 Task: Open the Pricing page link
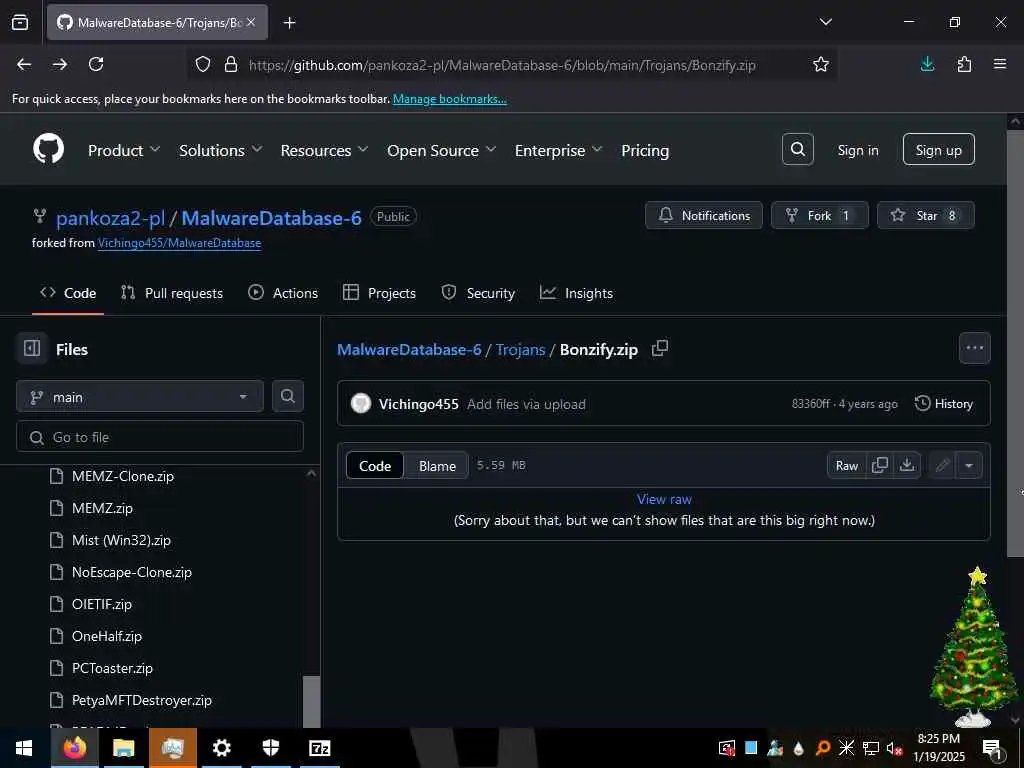point(645,150)
